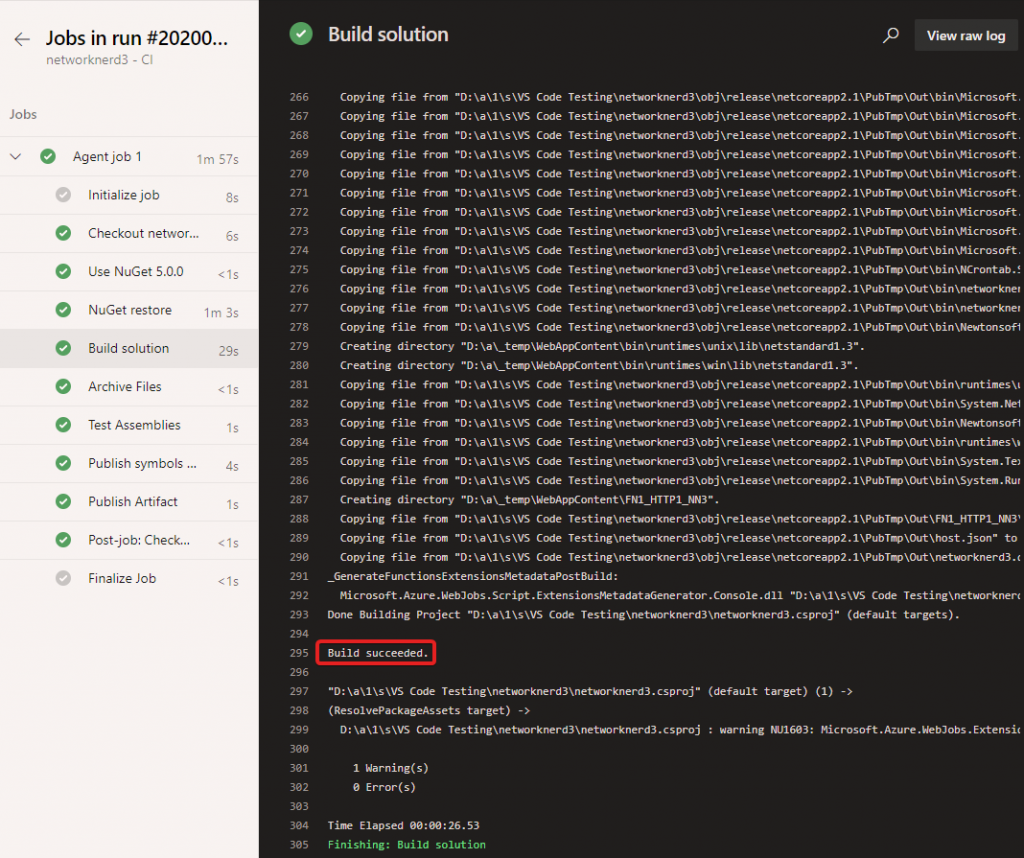The width and height of the screenshot is (1024, 858).
Task: Click the _GenerateFunctionsExtensionsMetadataPostBuild line
Action: [x=473, y=576]
